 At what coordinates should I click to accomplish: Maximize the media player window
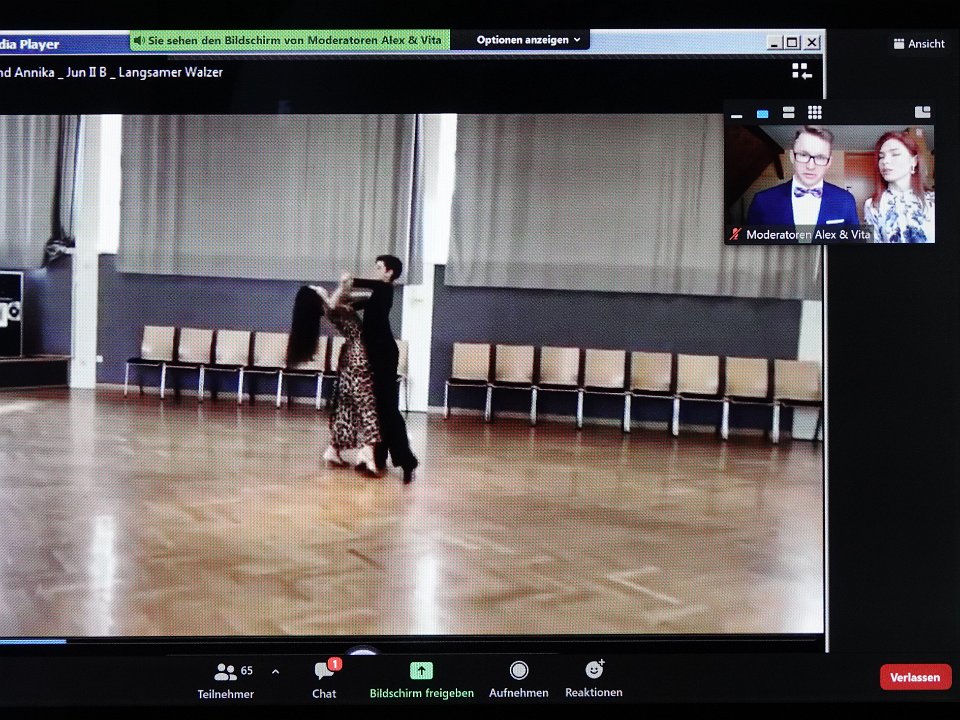(x=792, y=42)
